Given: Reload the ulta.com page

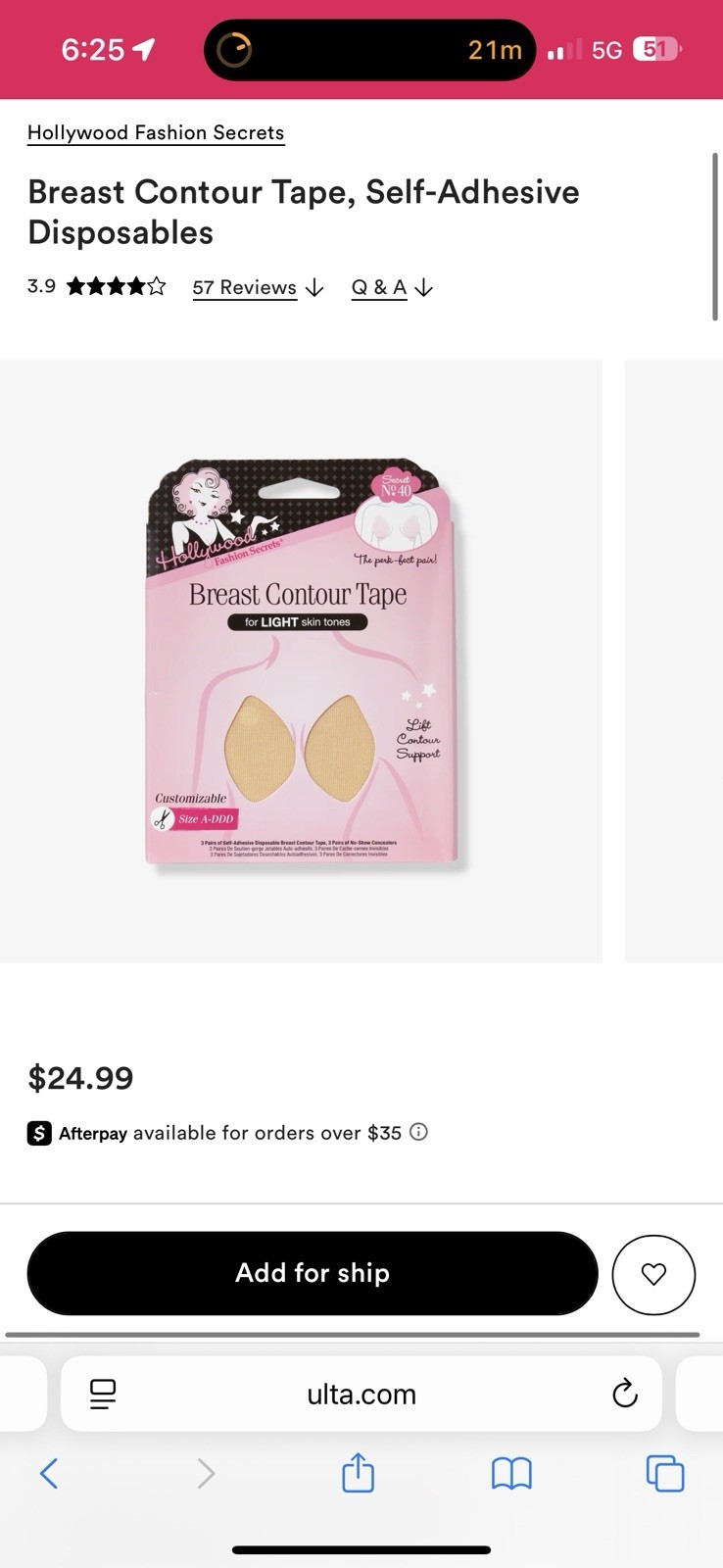Looking at the screenshot, I should pyautogui.click(x=624, y=1394).
